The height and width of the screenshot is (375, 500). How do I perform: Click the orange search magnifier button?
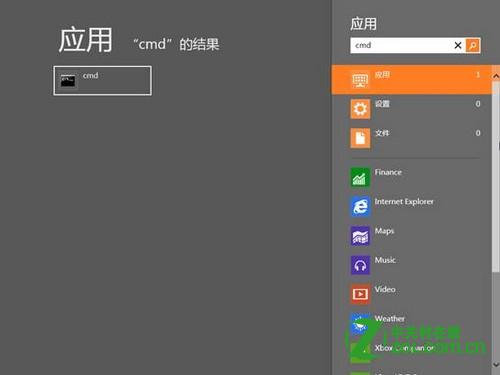[473, 45]
